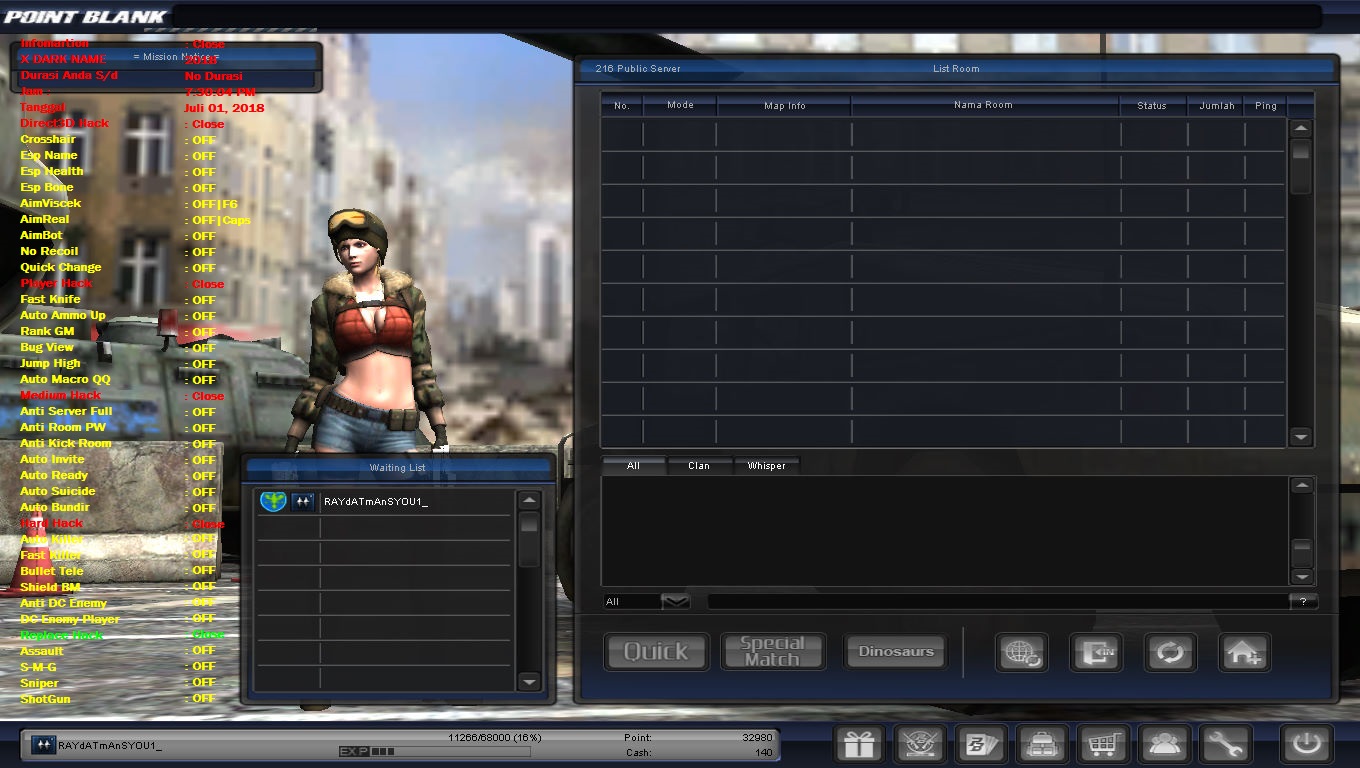Screen dimensions: 1360x768
Task: Click the Point value 32980
Action: point(755,738)
